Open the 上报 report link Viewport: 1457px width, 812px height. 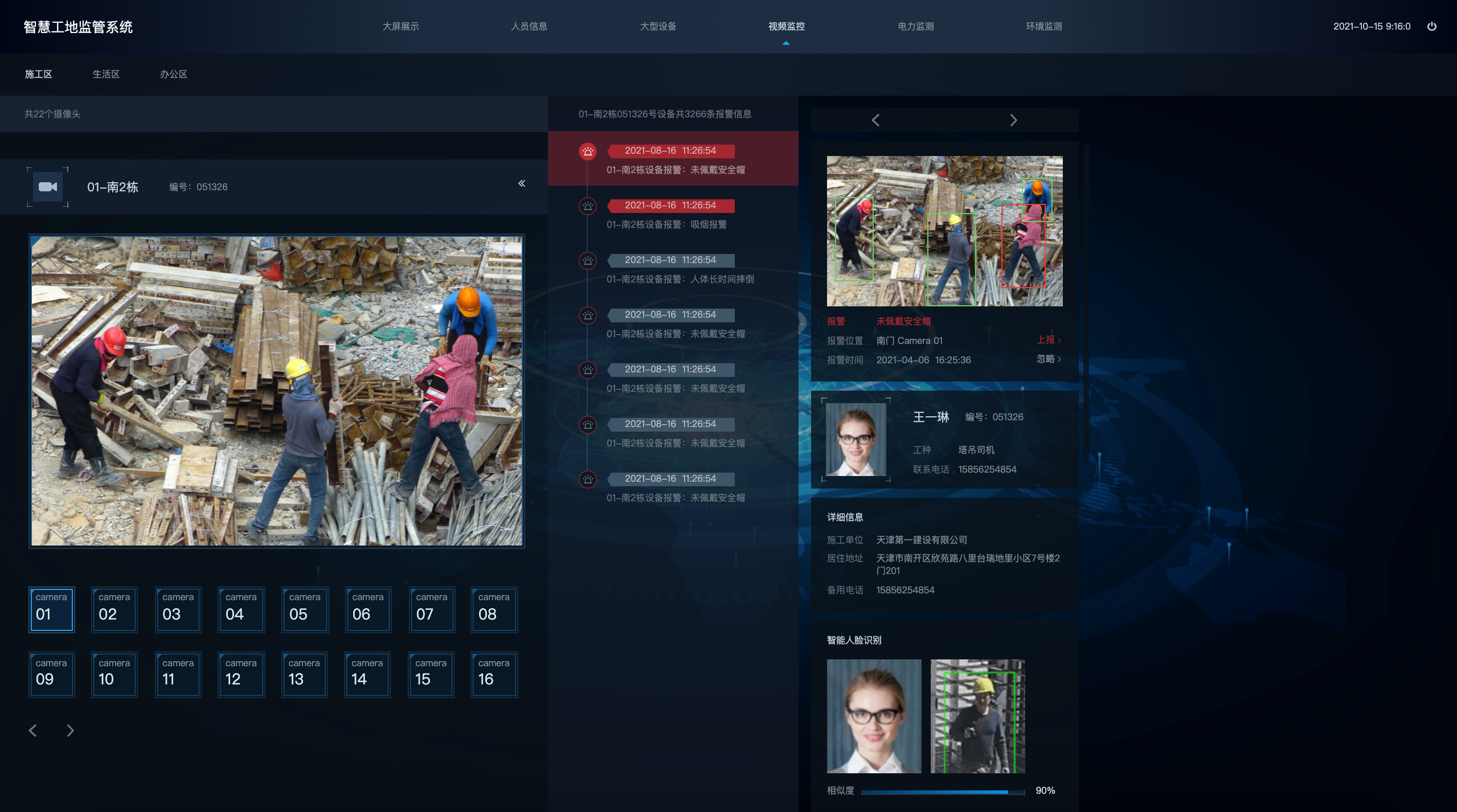pos(1048,340)
